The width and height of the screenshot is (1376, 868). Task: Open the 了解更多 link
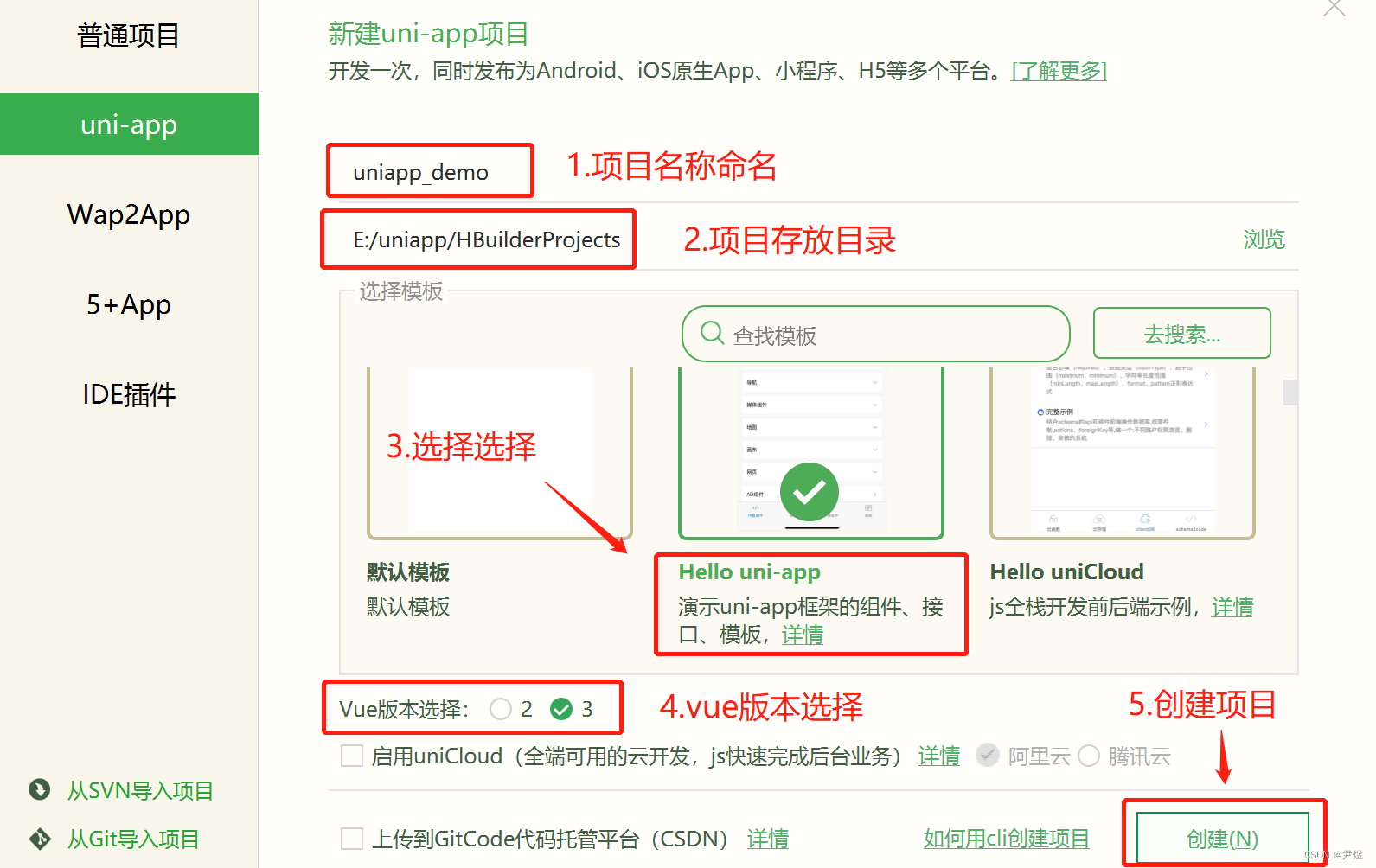[x=1059, y=71]
